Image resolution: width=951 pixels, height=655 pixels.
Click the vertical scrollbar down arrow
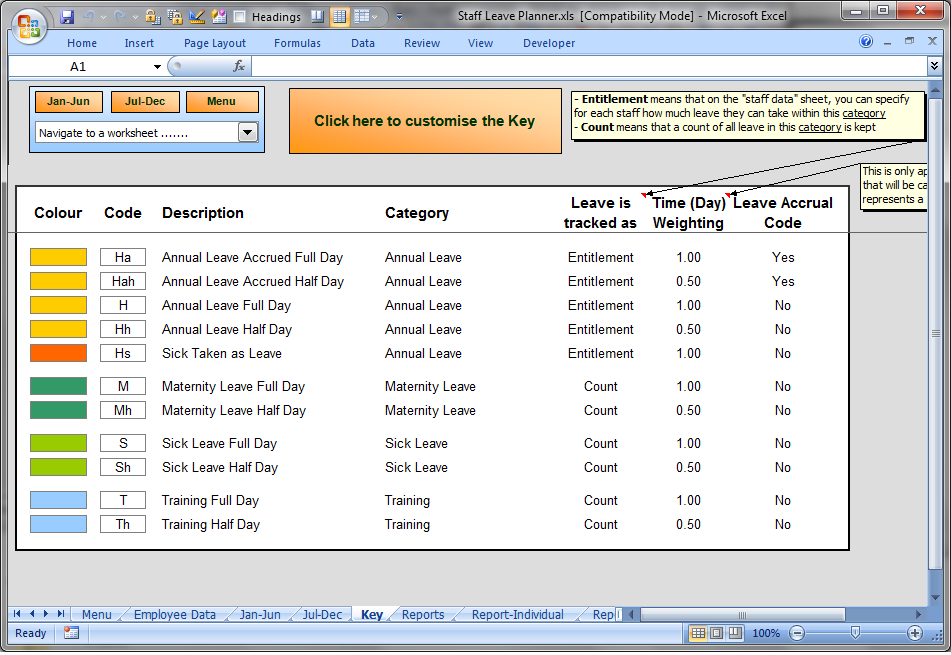[x=936, y=598]
